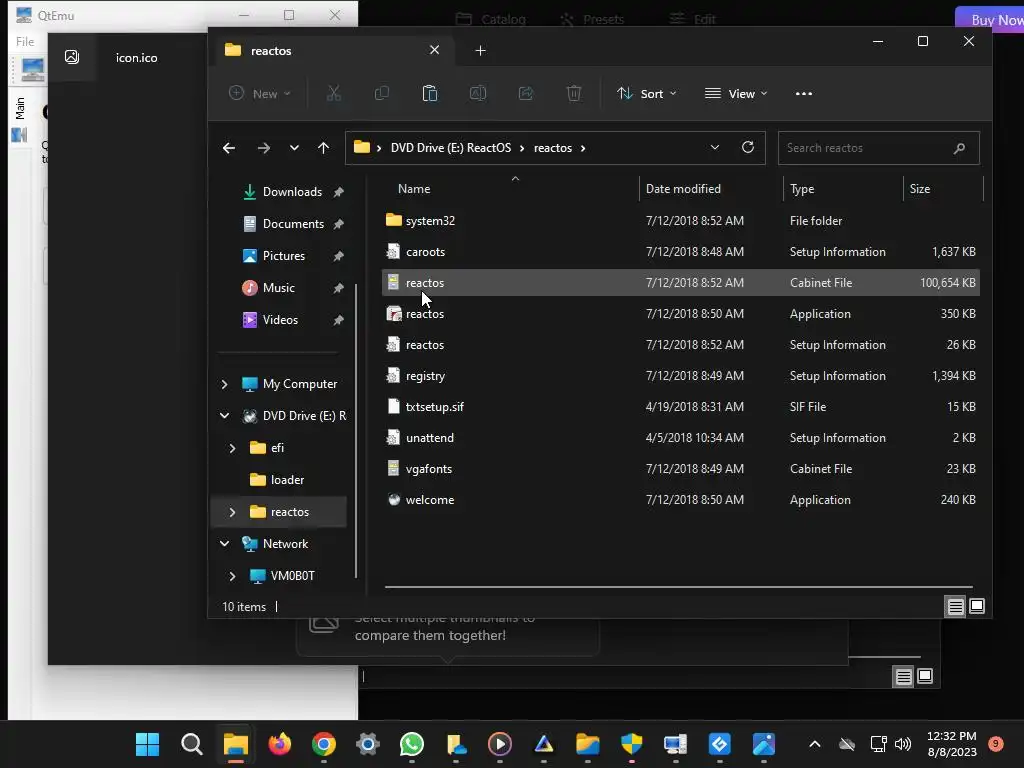Click the Share icon in toolbar
Viewport: 1024px width, 768px height.
(526, 93)
